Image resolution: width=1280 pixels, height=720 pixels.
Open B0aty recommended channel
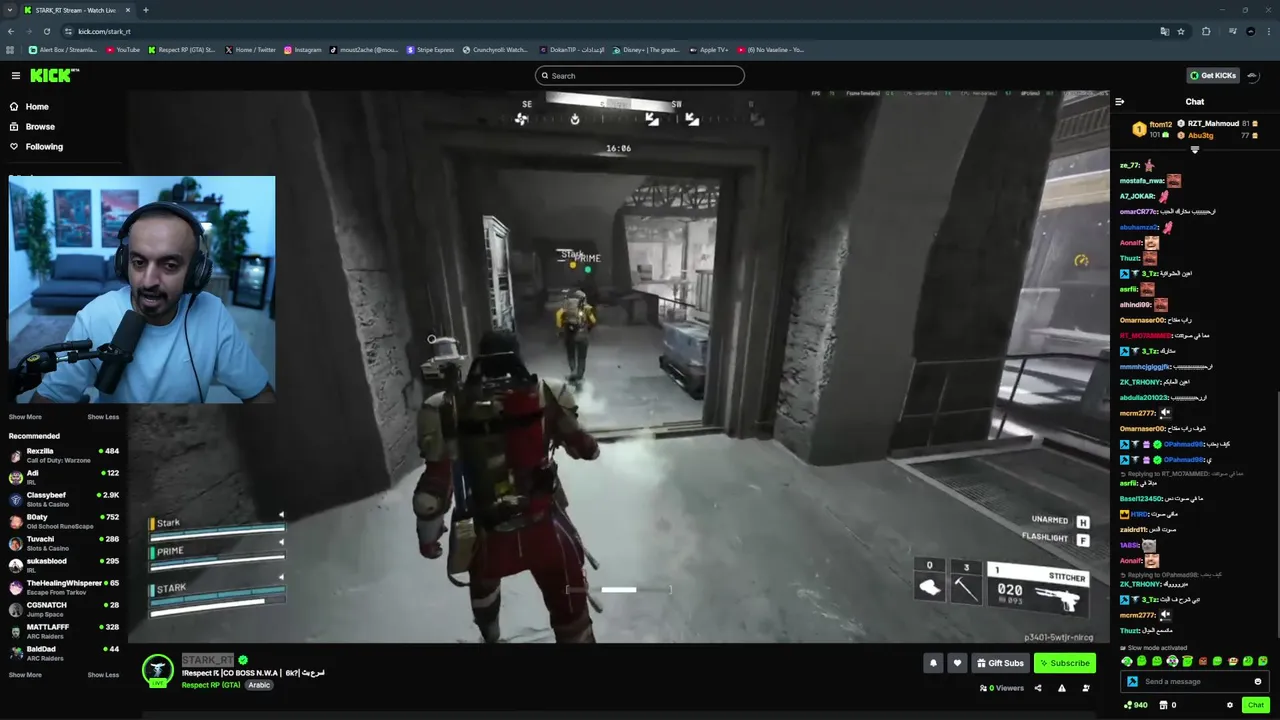tap(64, 521)
